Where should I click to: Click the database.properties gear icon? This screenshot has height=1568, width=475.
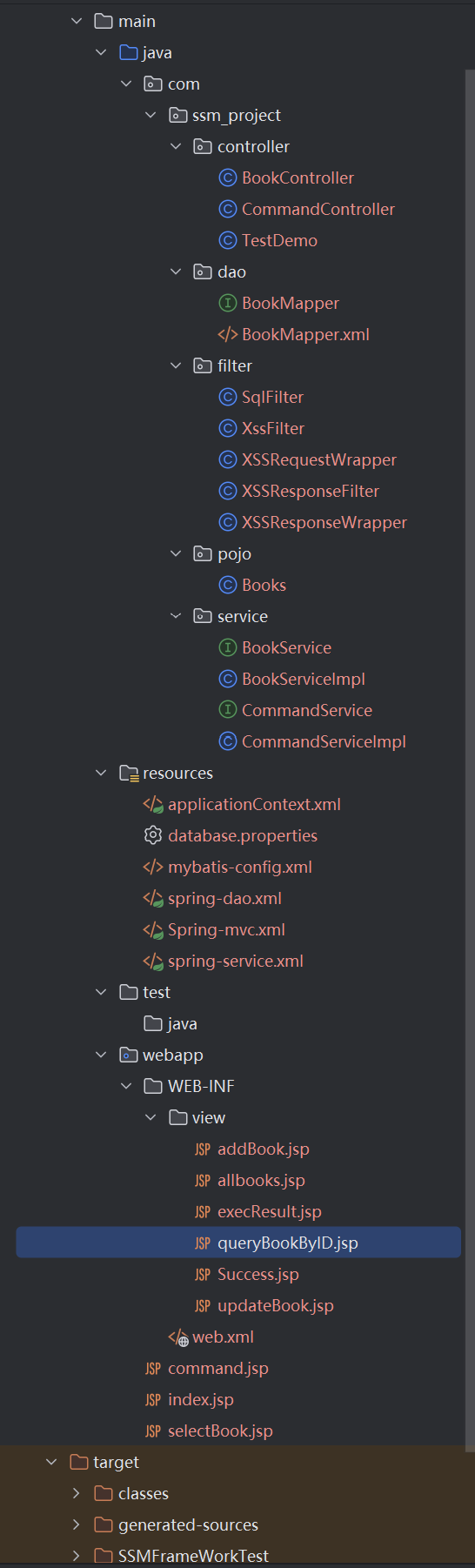[x=153, y=835]
